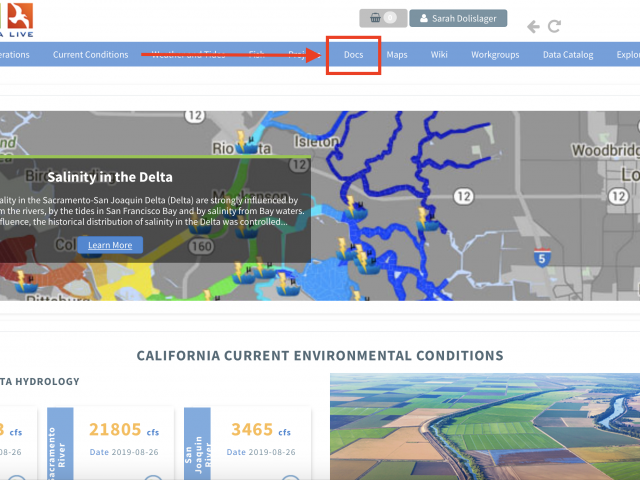Open the Docs menu item
640x480 pixels.
[353, 55]
